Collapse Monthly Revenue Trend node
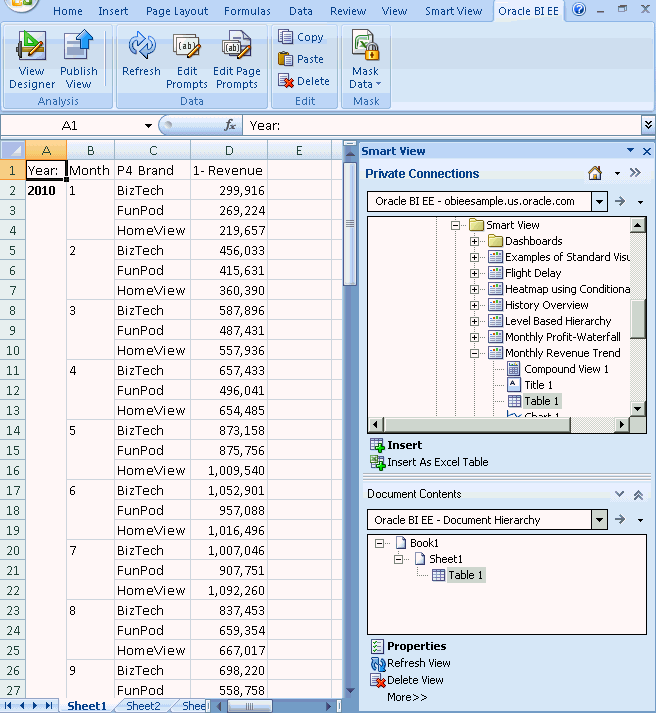This screenshot has width=656, height=713. point(474,353)
